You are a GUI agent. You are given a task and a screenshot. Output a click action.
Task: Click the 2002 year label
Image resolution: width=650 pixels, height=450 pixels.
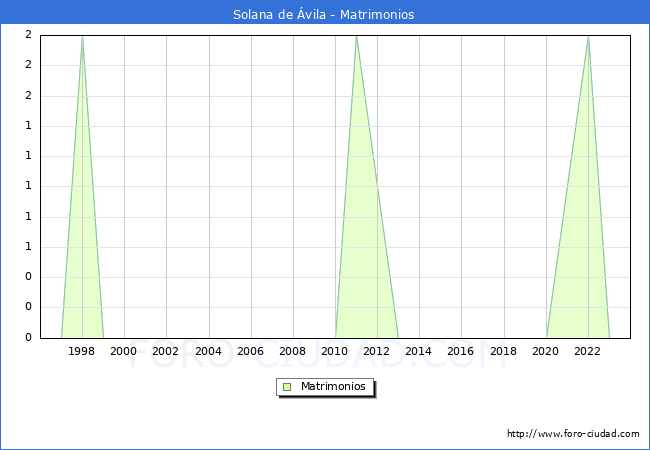pos(166,351)
